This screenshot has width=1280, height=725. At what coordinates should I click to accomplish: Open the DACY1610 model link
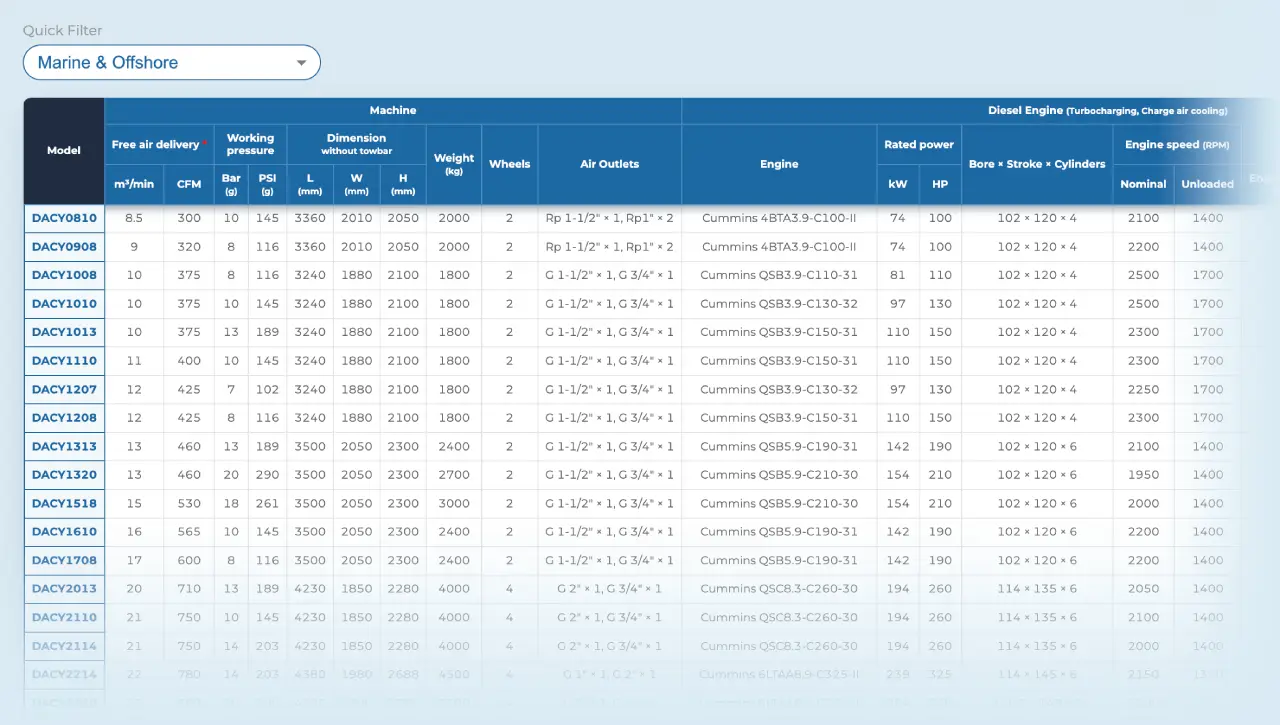click(64, 532)
